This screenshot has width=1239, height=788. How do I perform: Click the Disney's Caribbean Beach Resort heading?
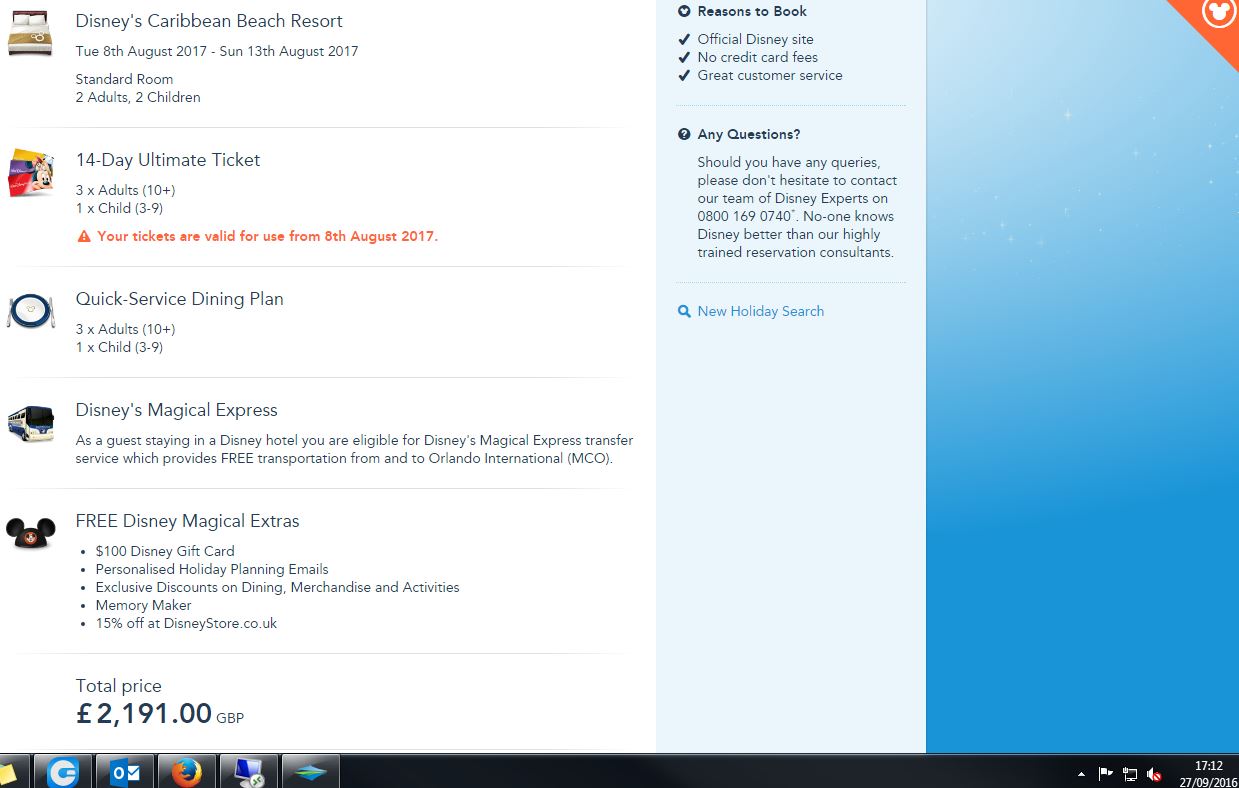coord(209,21)
